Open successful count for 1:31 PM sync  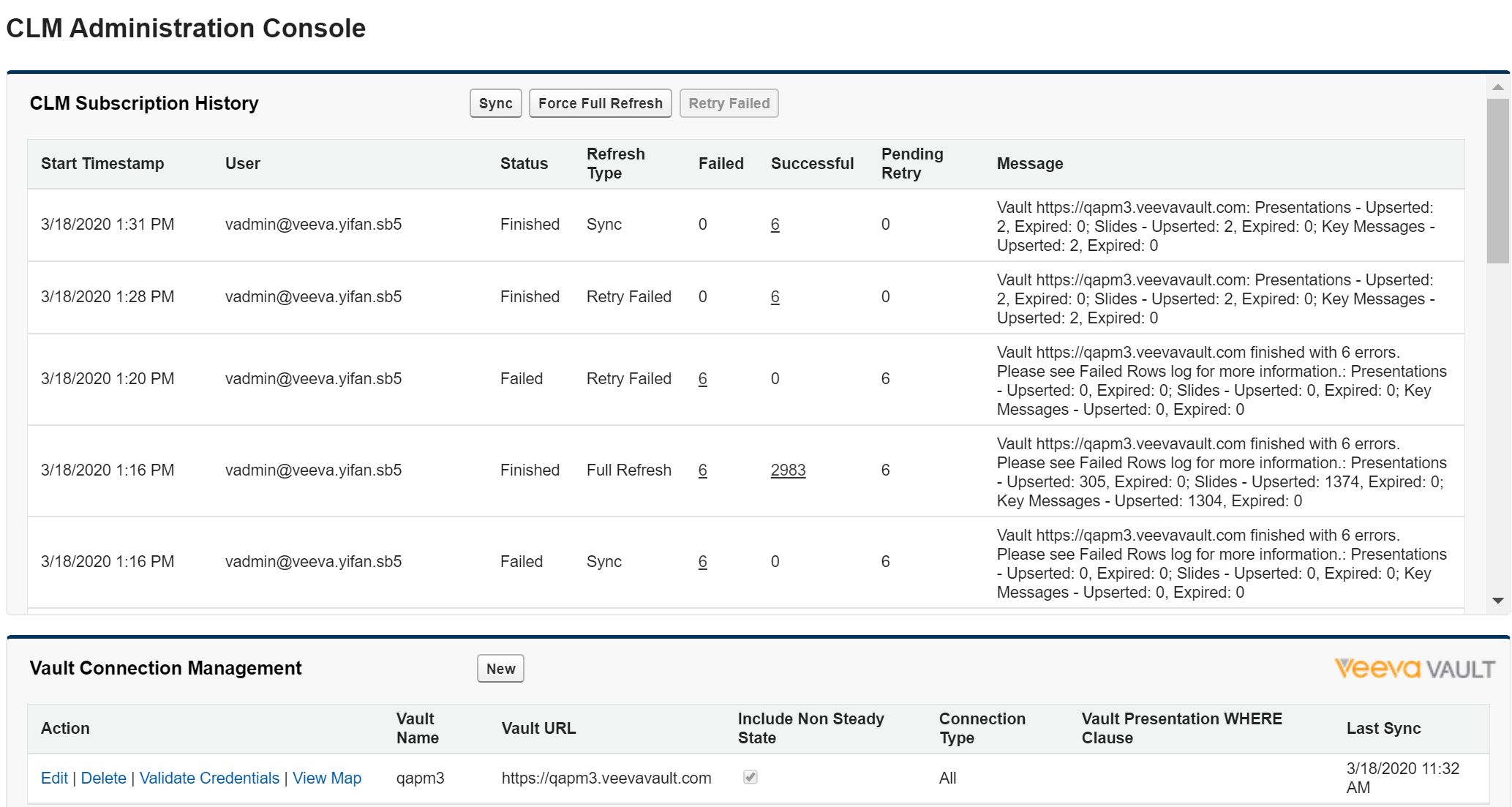pyautogui.click(x=775, y=225)
